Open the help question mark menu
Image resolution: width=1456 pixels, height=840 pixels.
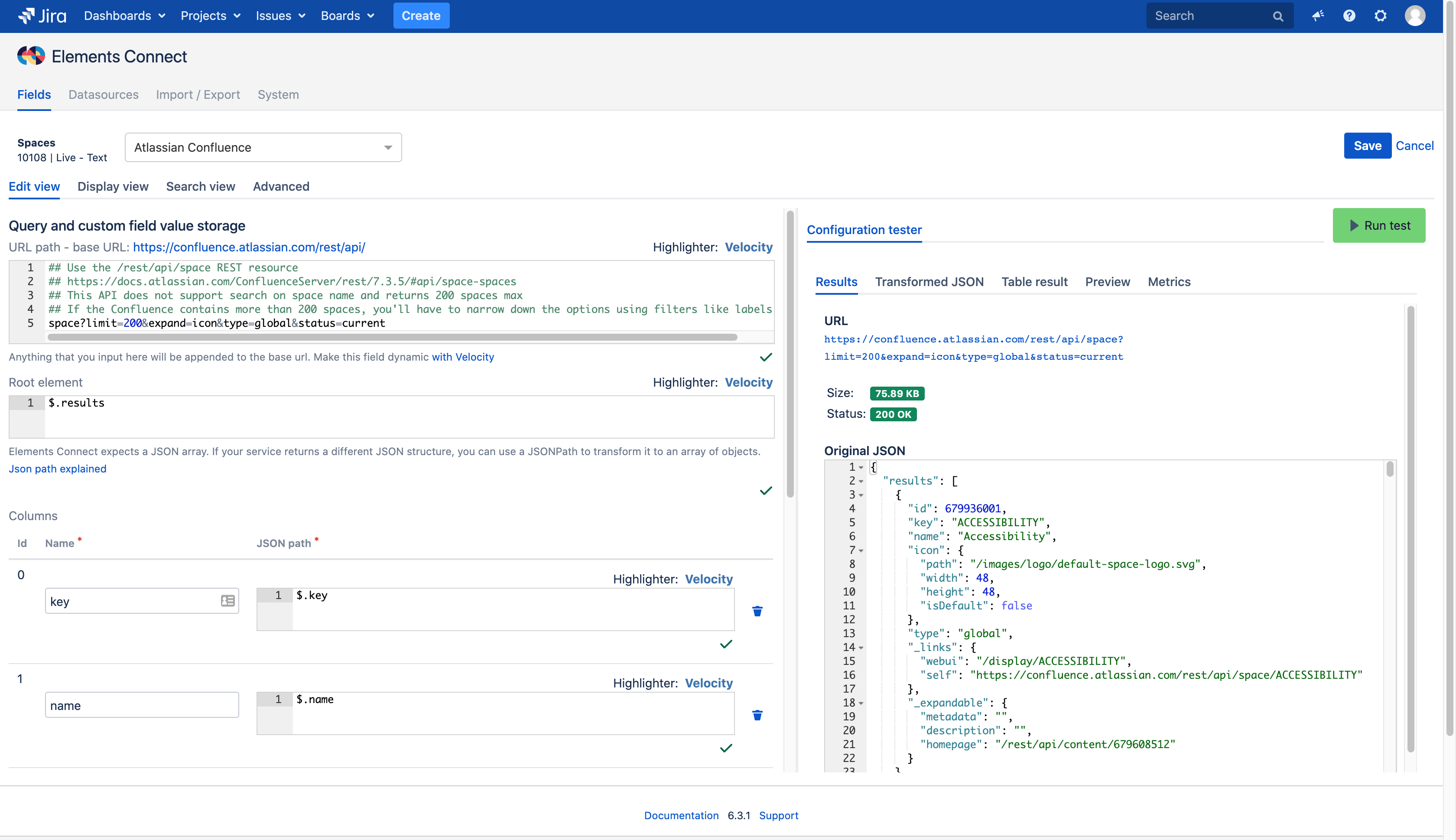point(1349,16)
